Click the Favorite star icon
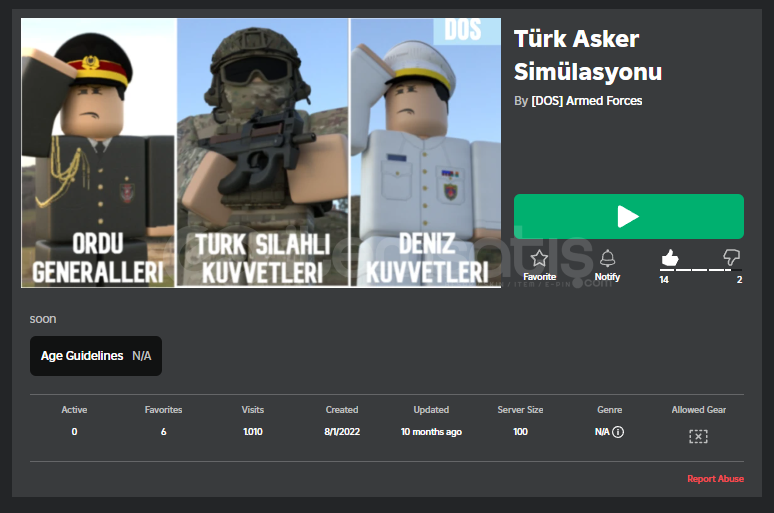Screen dimensions: 774x513 click(x=539, y=258)
